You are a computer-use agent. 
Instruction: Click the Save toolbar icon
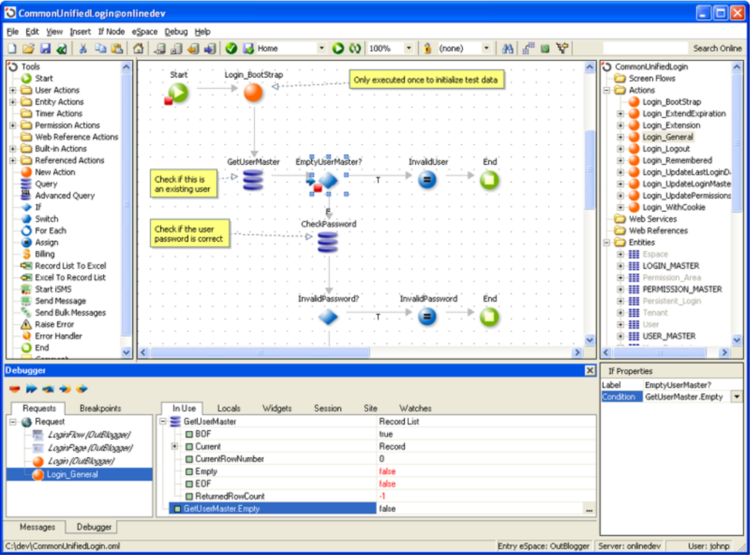pos(45,48)
